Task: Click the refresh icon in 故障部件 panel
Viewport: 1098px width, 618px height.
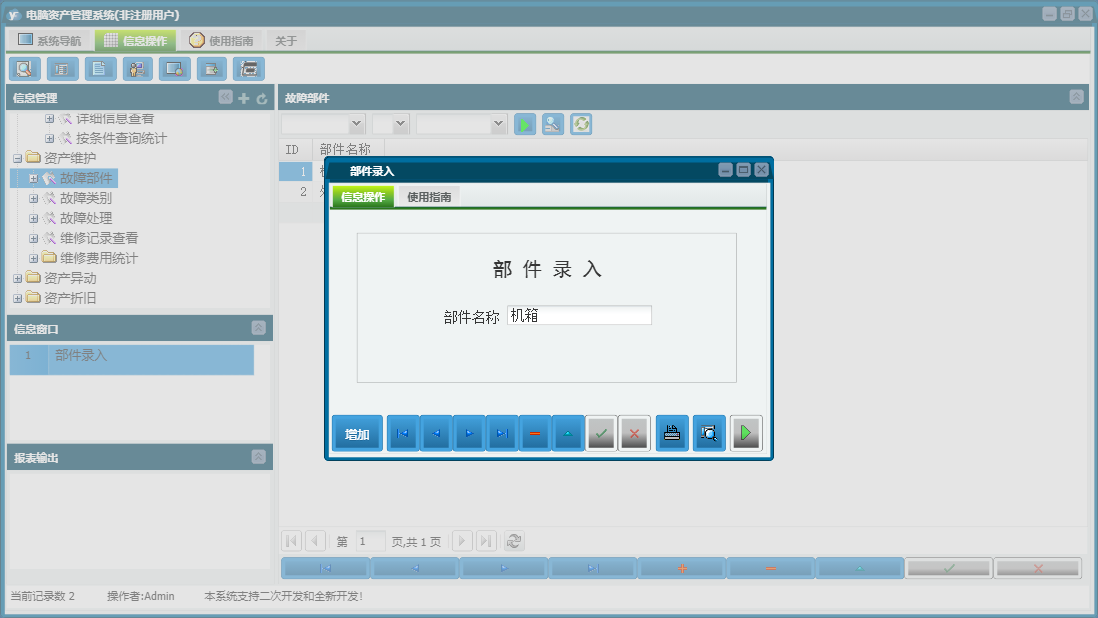Action: [581, 124]
